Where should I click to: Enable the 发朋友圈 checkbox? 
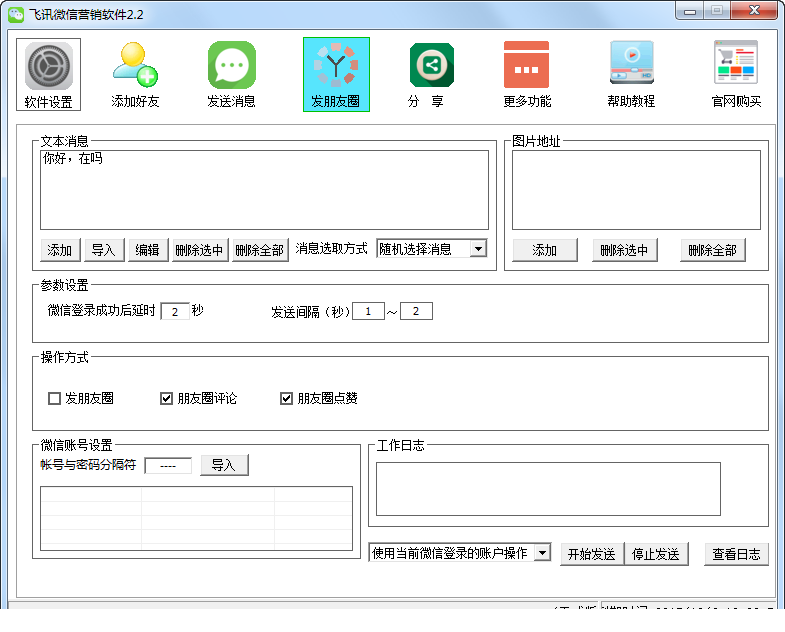coord(54,399)
